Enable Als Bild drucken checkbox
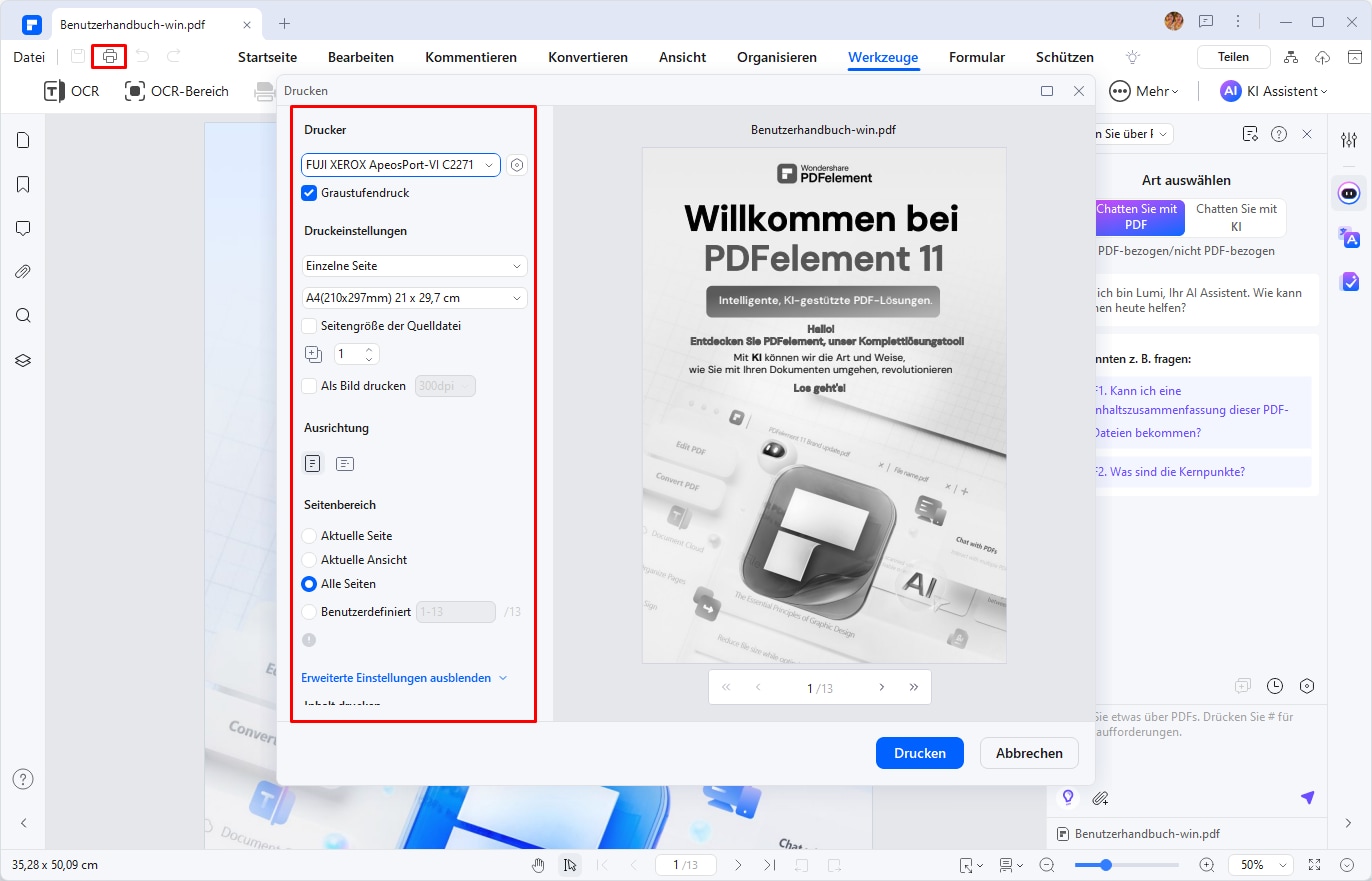 pos(310,386)
